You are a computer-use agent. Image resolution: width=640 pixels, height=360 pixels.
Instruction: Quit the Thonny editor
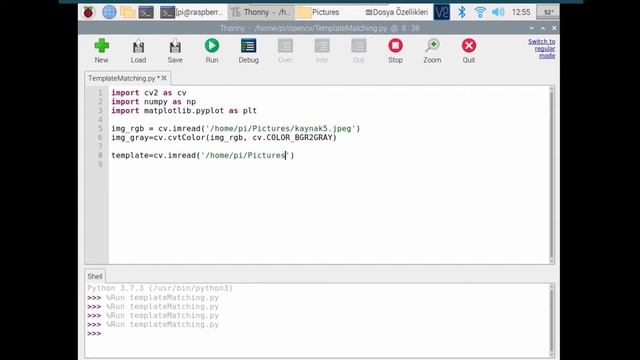point(469,51)
